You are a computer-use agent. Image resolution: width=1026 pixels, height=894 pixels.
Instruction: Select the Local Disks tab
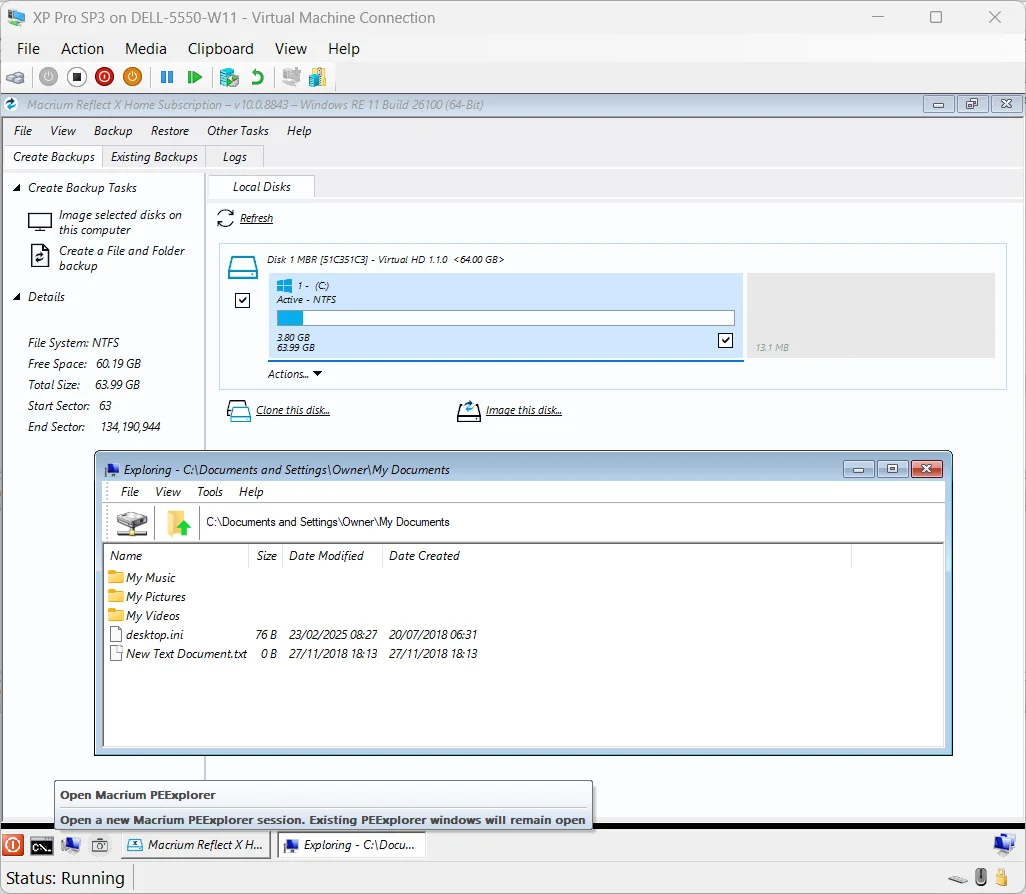(x=262, y=187)
